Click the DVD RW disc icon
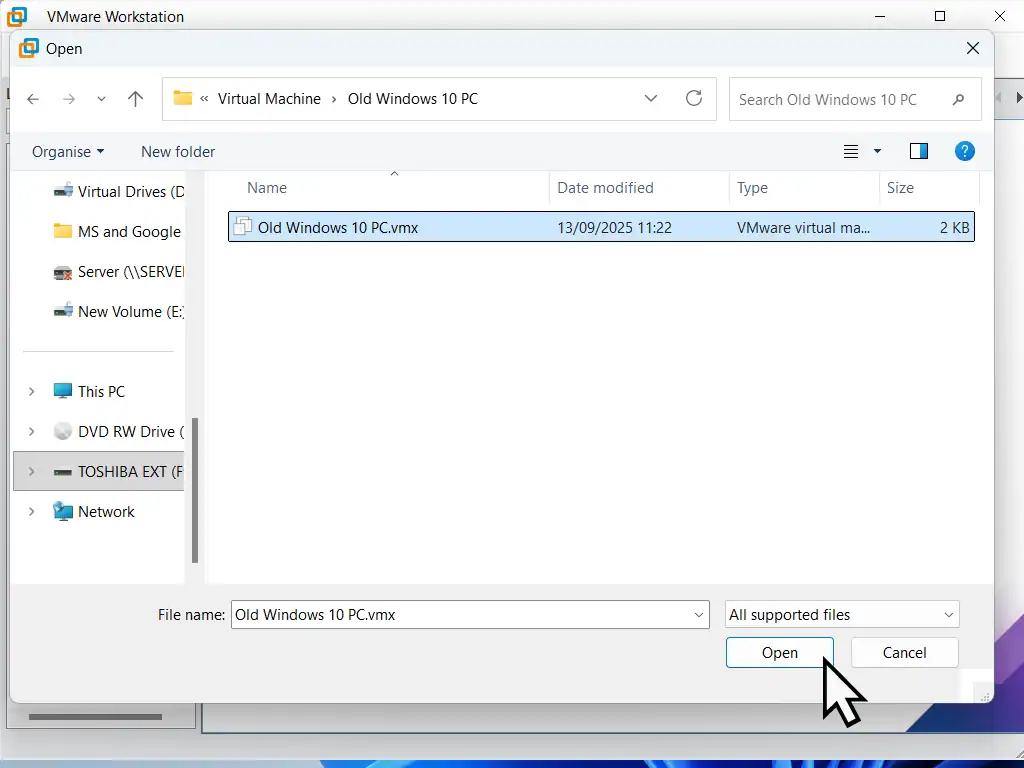 coord(63,432)
